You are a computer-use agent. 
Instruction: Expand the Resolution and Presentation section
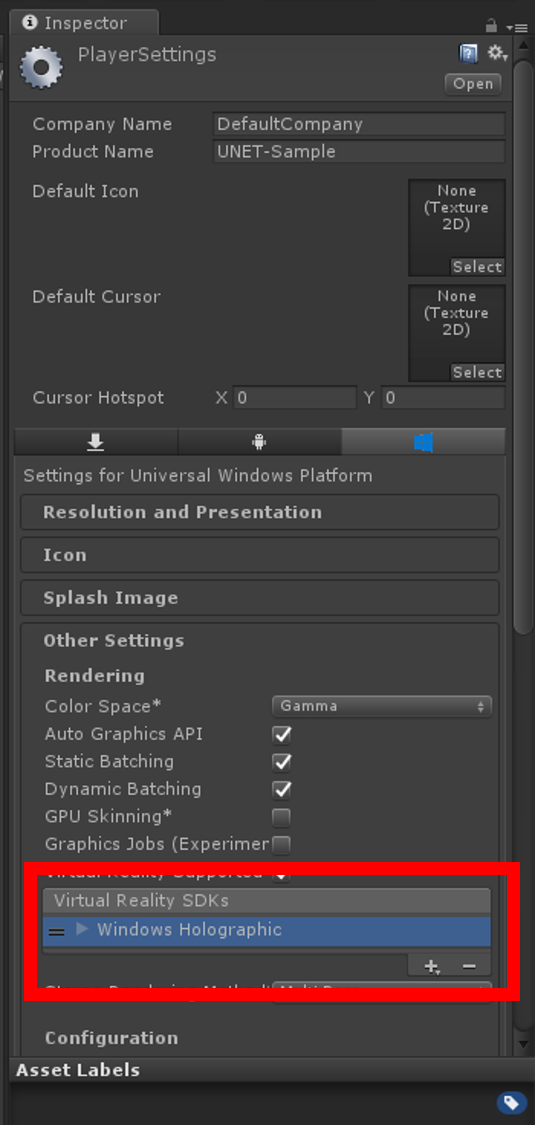point(260,512)
